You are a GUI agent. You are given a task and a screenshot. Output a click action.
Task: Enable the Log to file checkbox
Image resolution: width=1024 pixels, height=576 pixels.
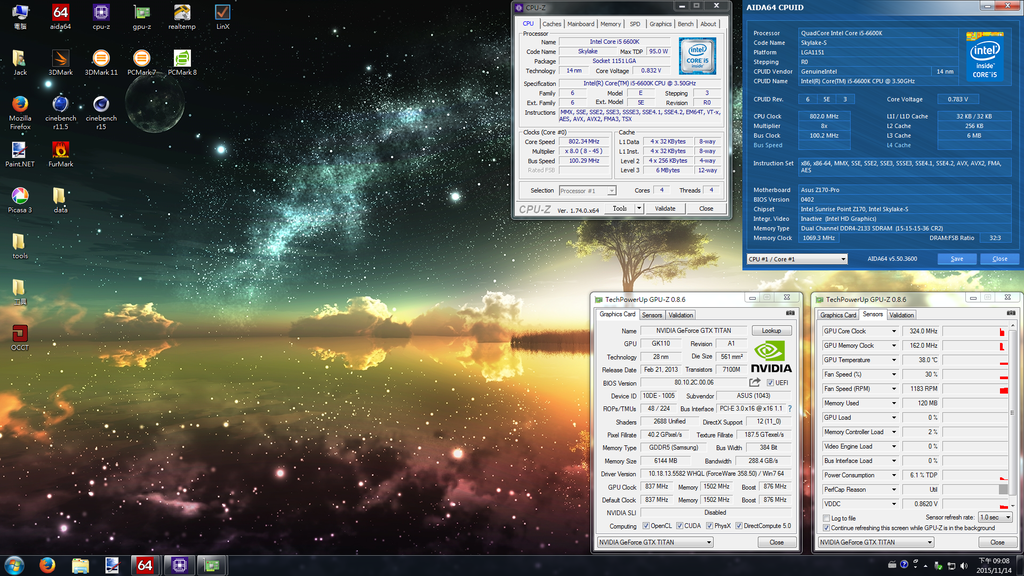tap(826, 518)
